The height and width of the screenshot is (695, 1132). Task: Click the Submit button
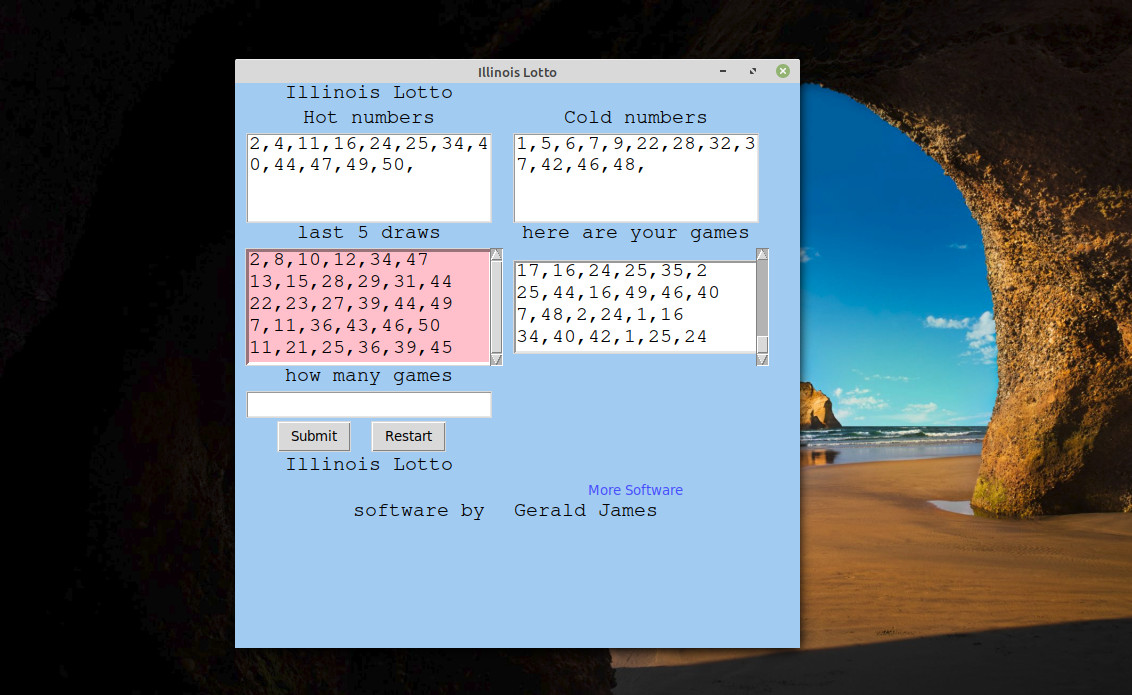click(x=314, y=436)
